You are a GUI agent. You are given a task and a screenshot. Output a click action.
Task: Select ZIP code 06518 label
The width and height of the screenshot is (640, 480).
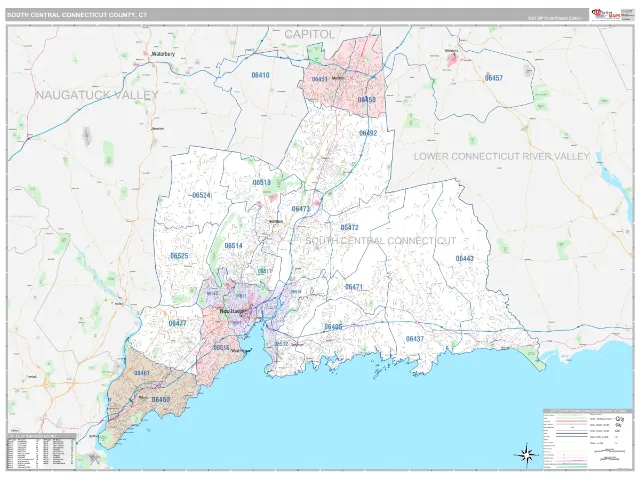coord(261,182)
